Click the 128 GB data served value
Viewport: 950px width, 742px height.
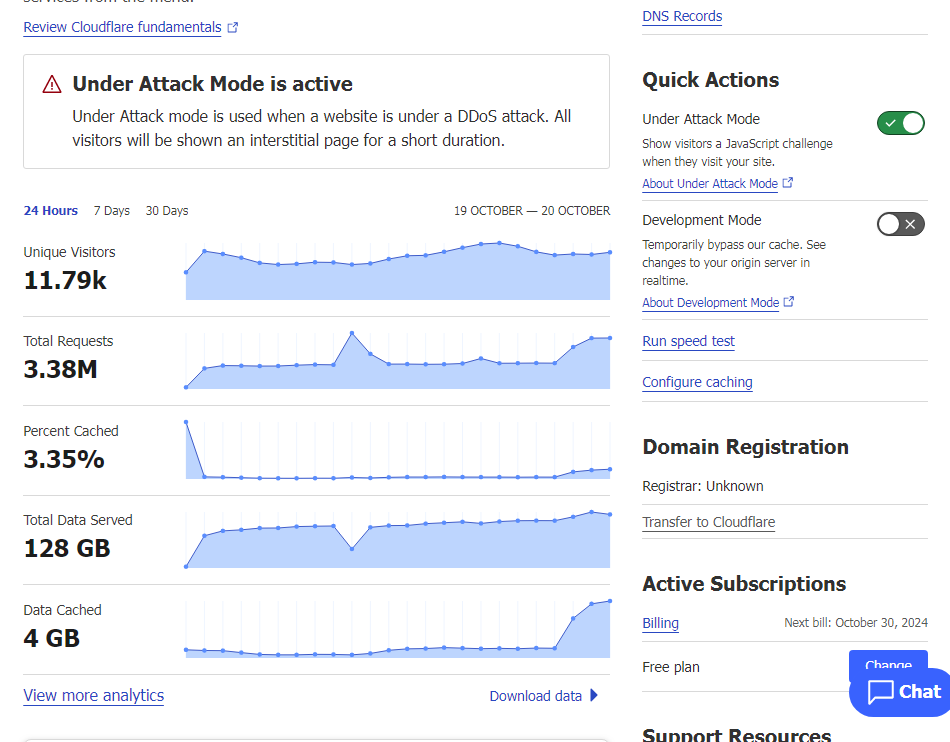[67, 548]
